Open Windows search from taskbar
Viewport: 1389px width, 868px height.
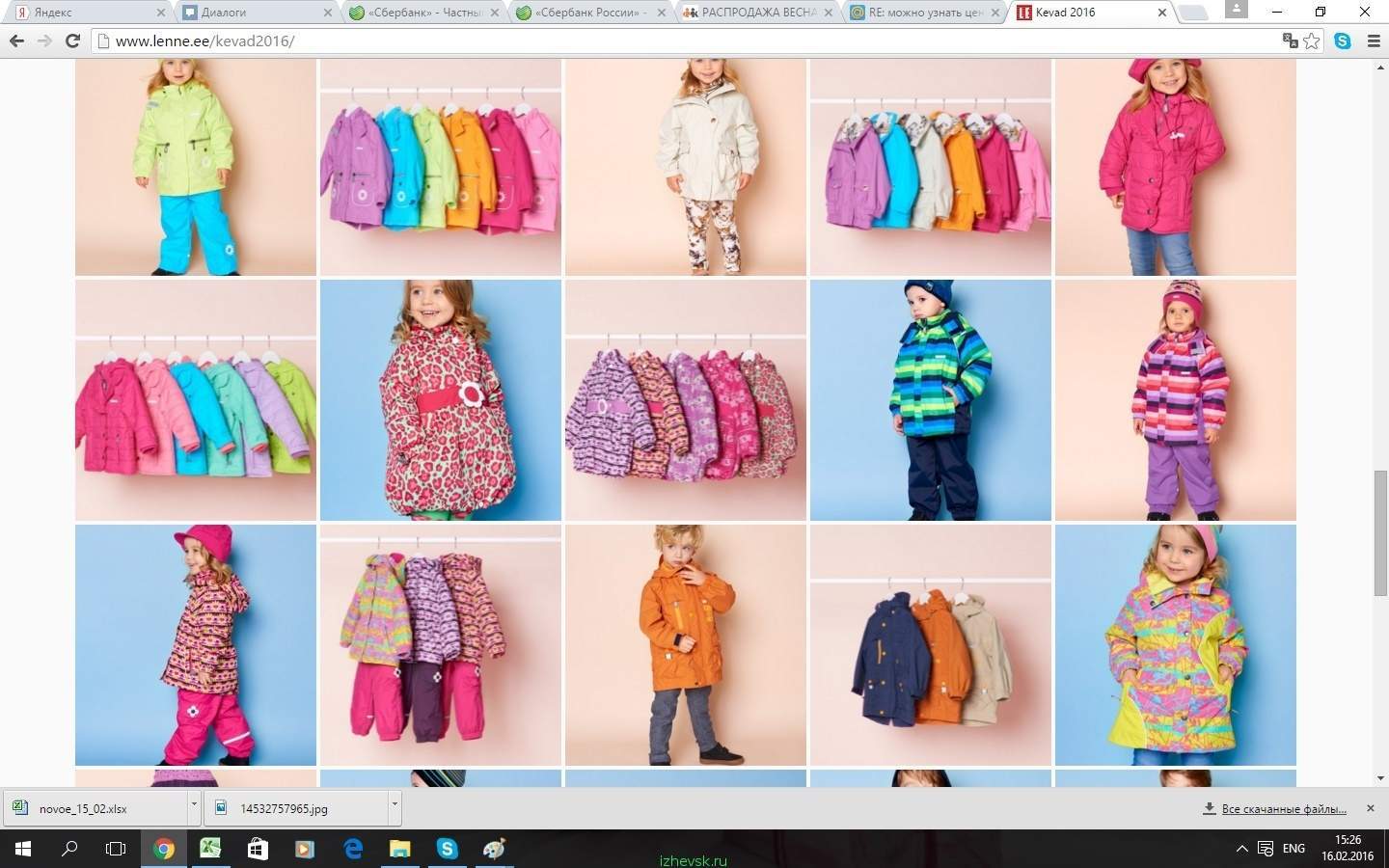[69, 849]
